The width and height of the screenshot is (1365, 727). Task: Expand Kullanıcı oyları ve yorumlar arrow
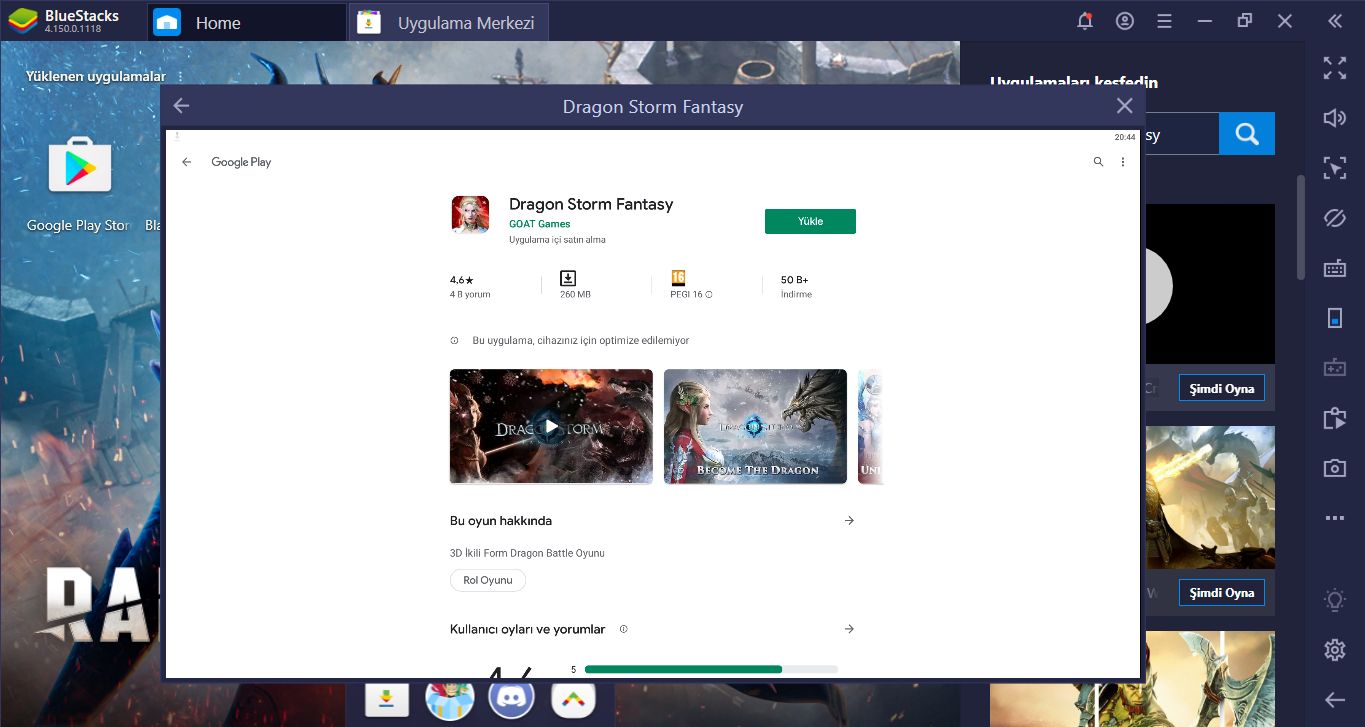pyautogui.click(x=849, y=629)
